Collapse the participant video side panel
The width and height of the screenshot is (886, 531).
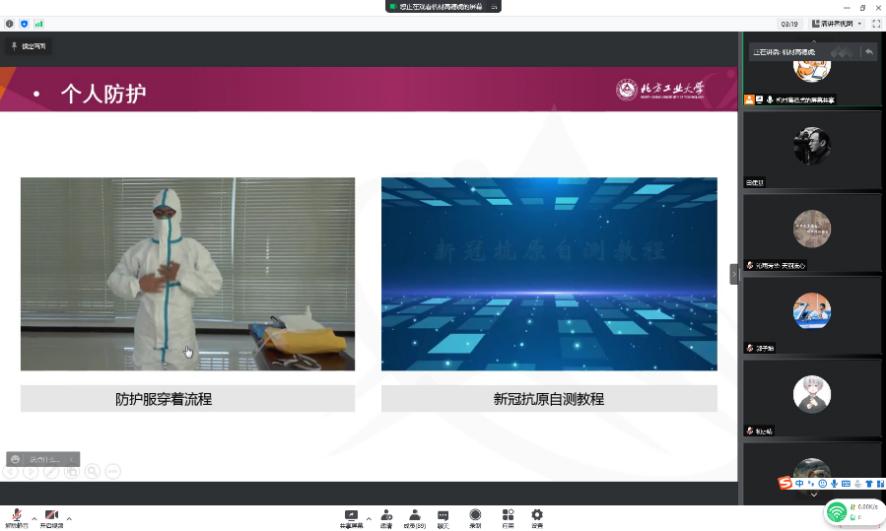click(x=734, y=273)
